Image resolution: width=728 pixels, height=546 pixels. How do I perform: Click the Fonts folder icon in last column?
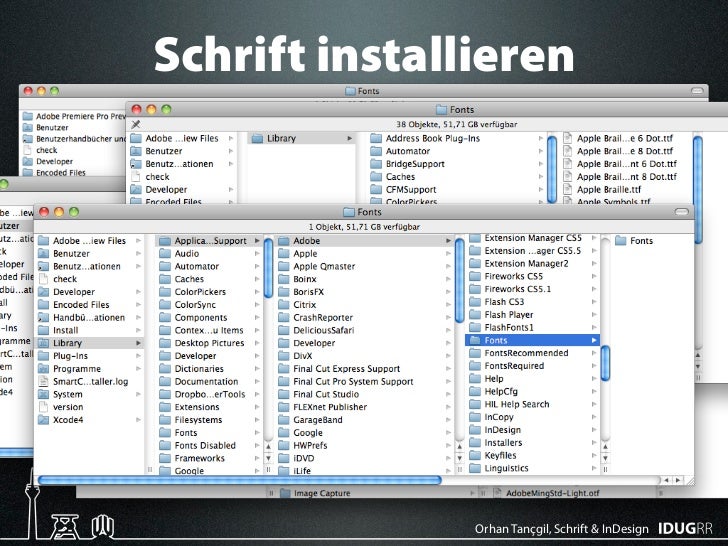tap(620, 240)
